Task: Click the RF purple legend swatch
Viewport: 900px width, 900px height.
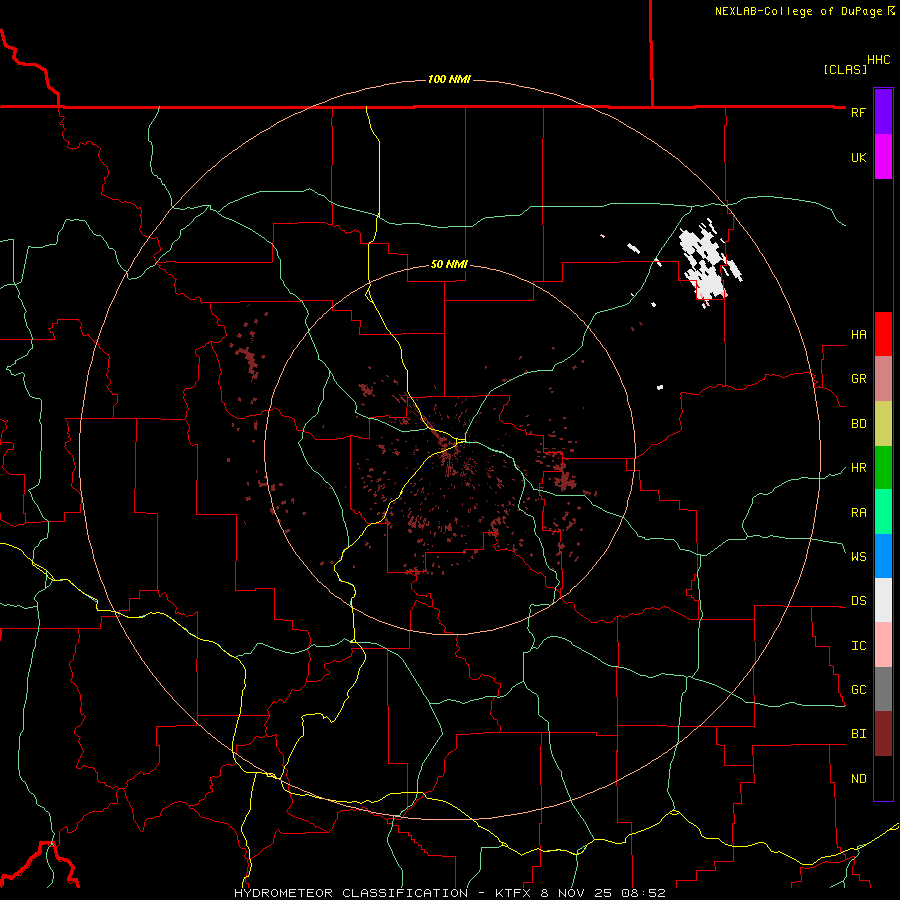Action: [883, 112]
